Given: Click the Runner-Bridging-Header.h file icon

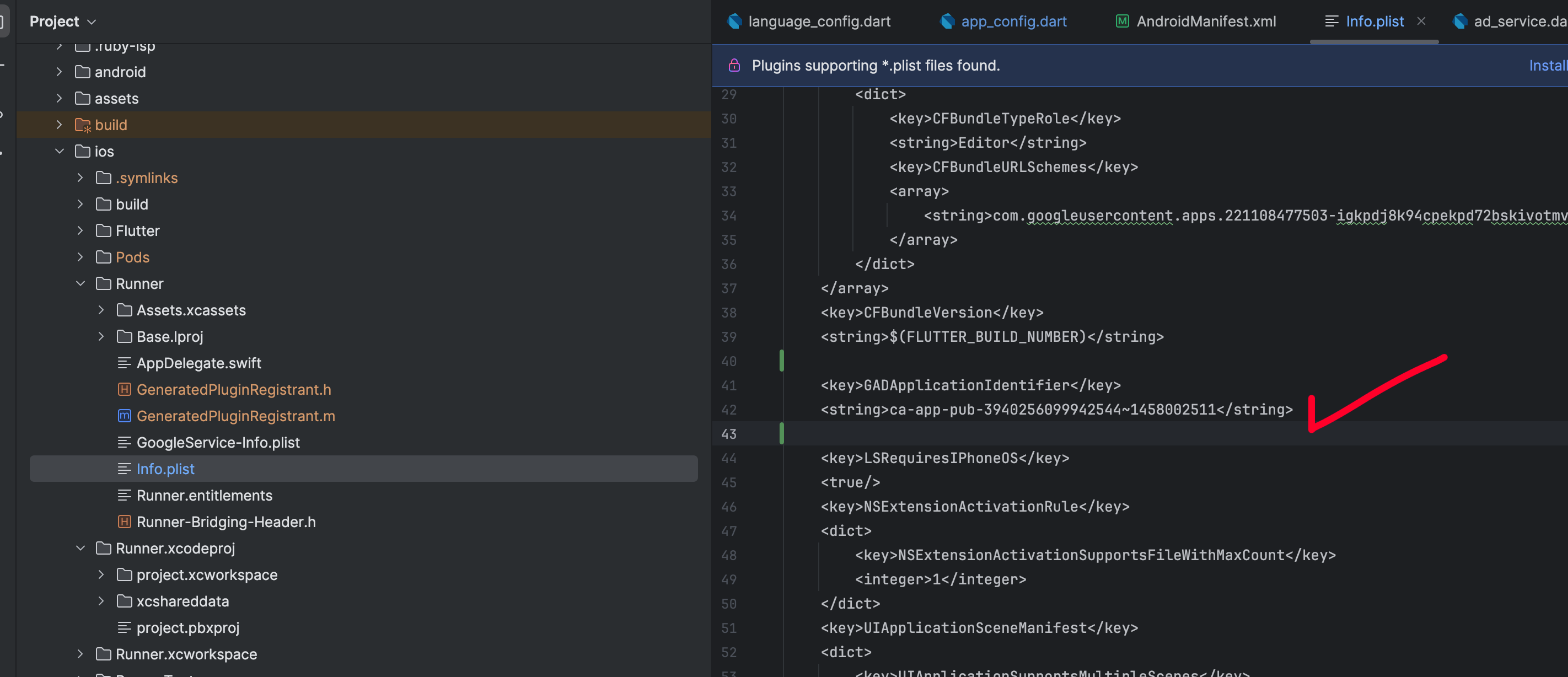Looking at the screenshot, I should pyautogui.click(x=124, y=522).
